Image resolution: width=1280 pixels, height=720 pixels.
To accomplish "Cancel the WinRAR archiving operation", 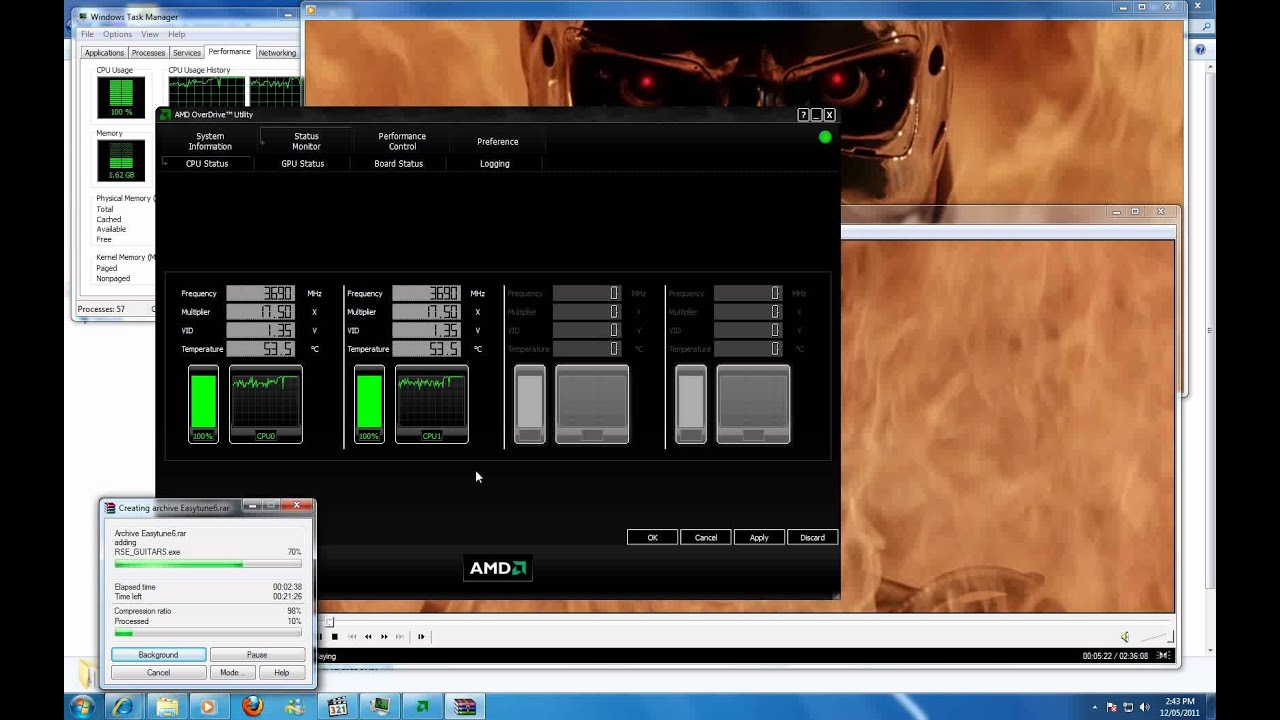I will [x=158, y=673].
